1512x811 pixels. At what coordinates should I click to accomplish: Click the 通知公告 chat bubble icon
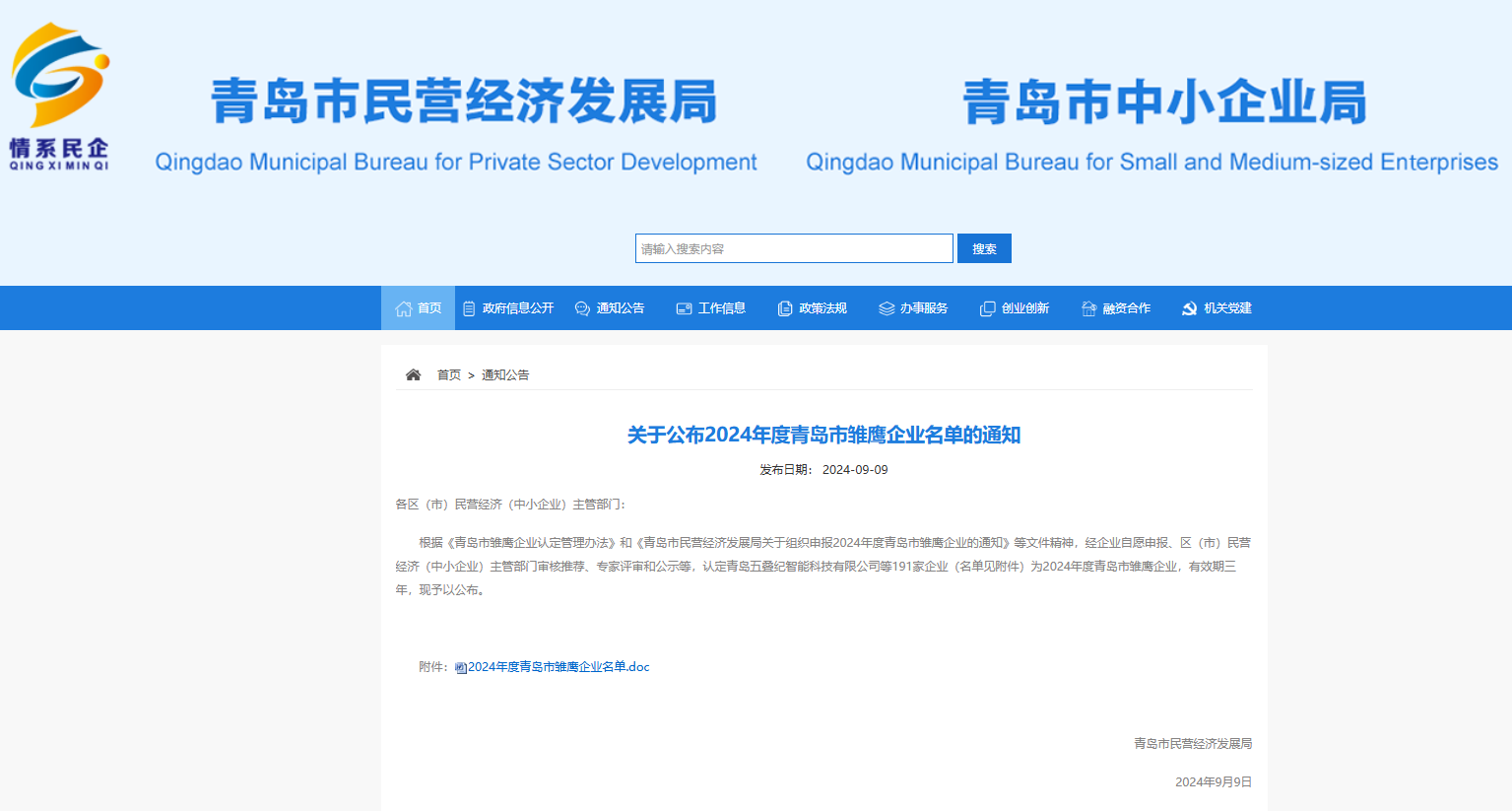(582, 308)
